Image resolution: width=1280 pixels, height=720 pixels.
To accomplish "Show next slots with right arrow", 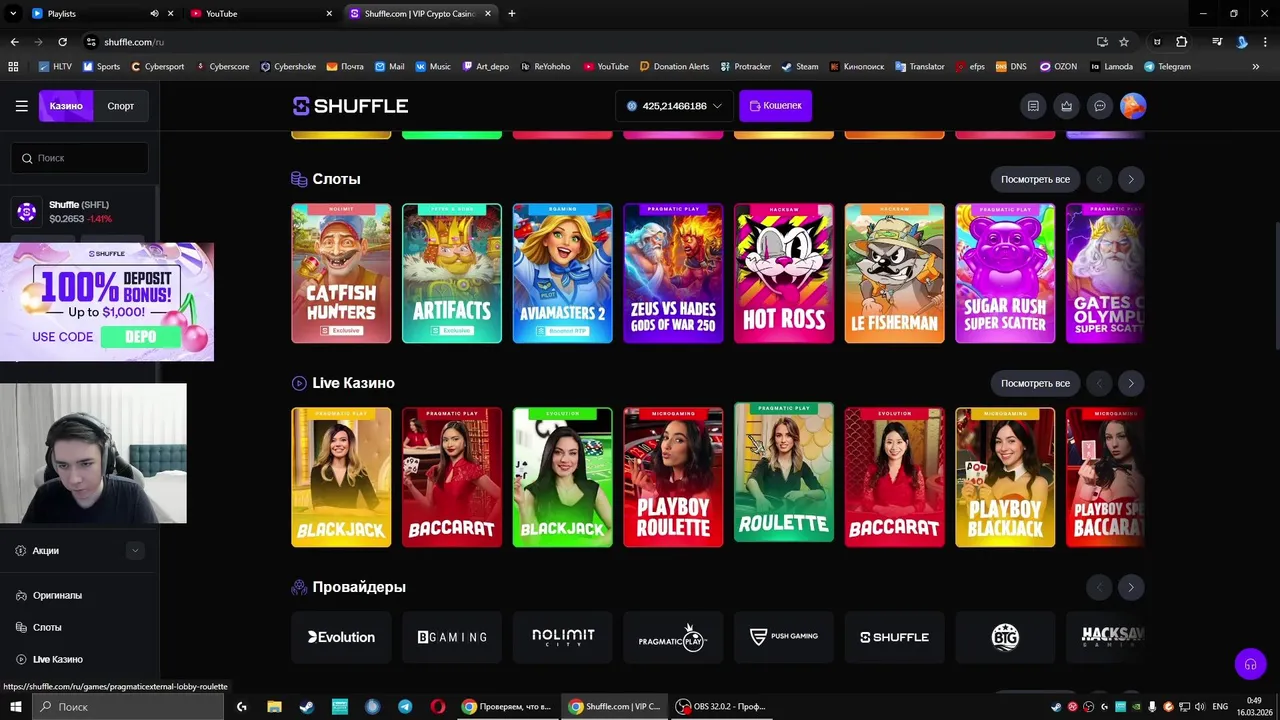I will click(x=1131, y=179).
